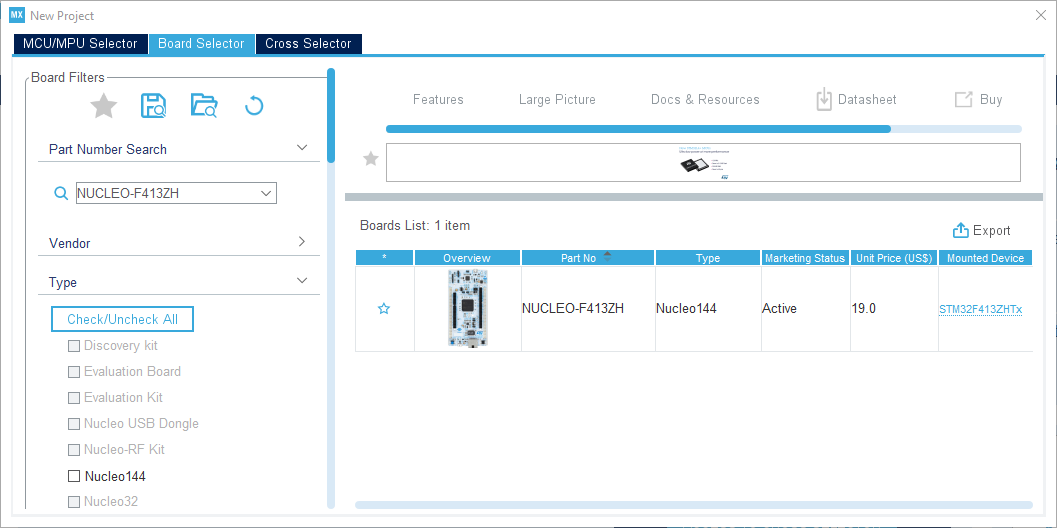Toggle the Nucleo USB Dongle checkbox
Viewport: 1057px width, 528px height.
pos(74,424)
